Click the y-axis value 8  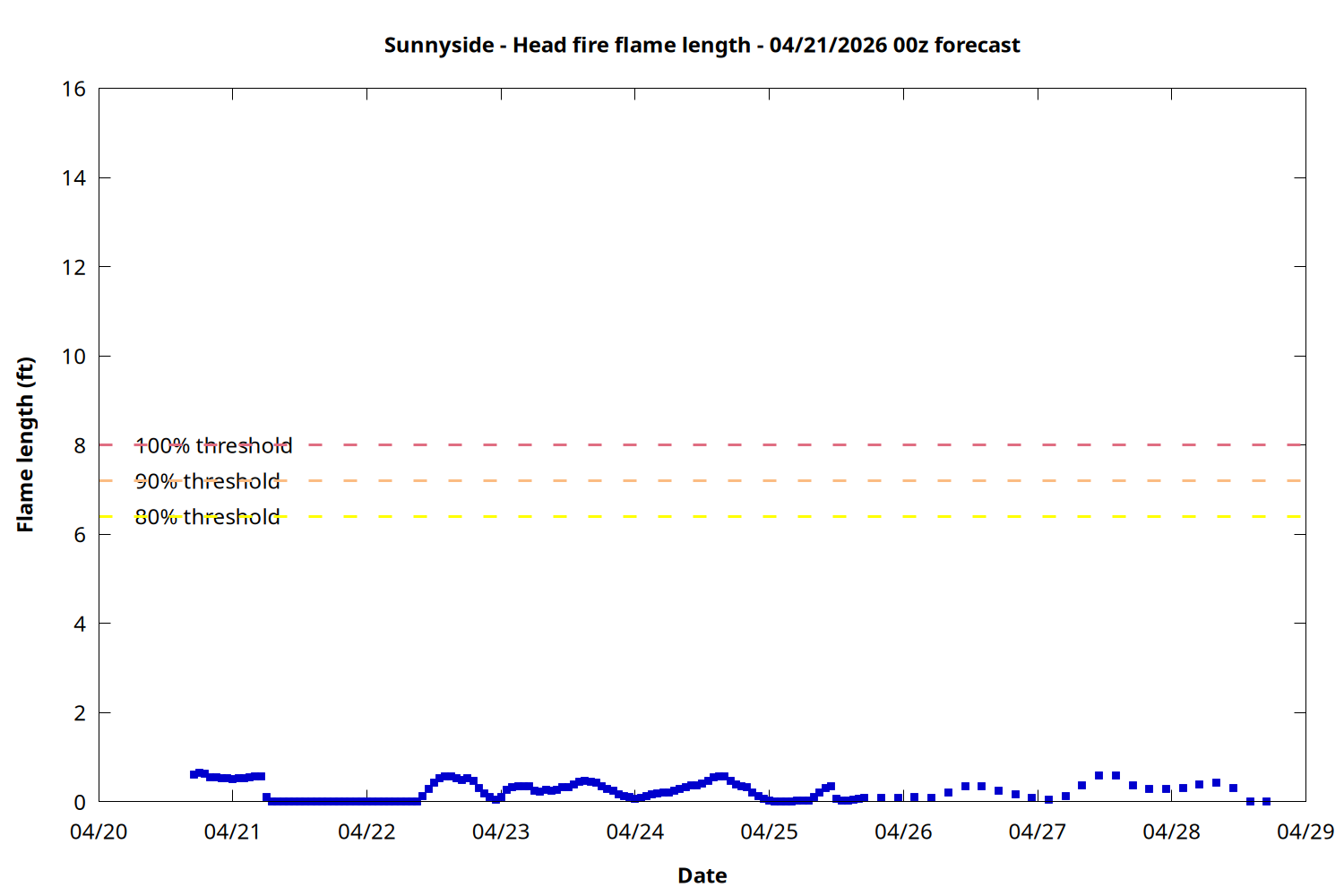[x=80, y=445]
